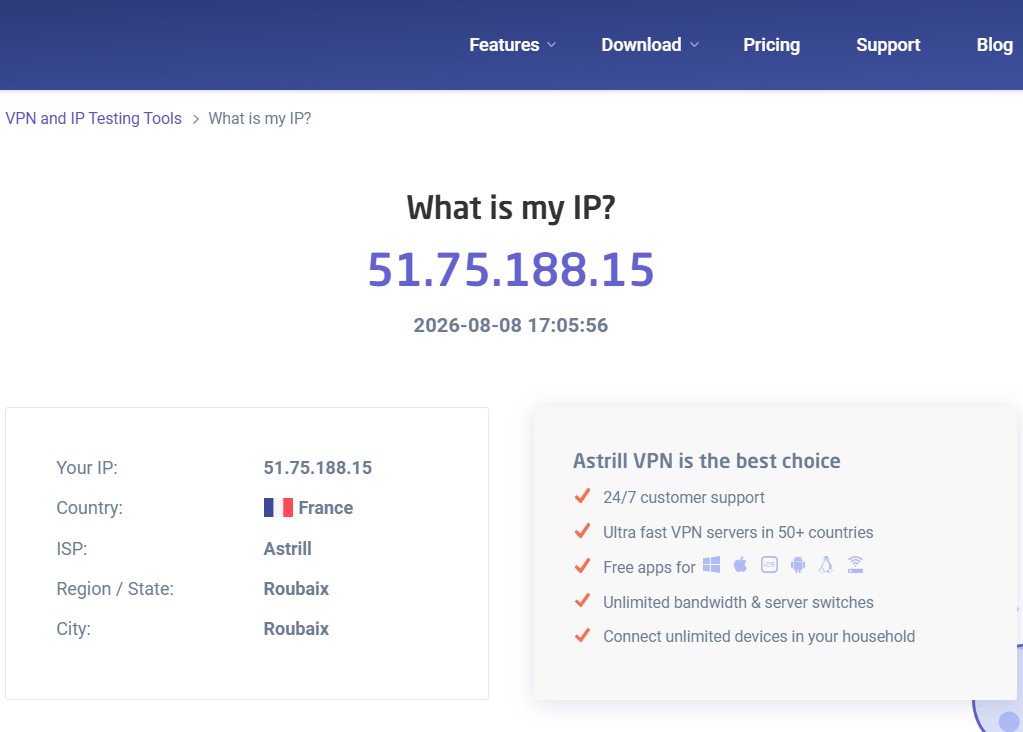Click the '24/7 customer support' text

point(684,497)
